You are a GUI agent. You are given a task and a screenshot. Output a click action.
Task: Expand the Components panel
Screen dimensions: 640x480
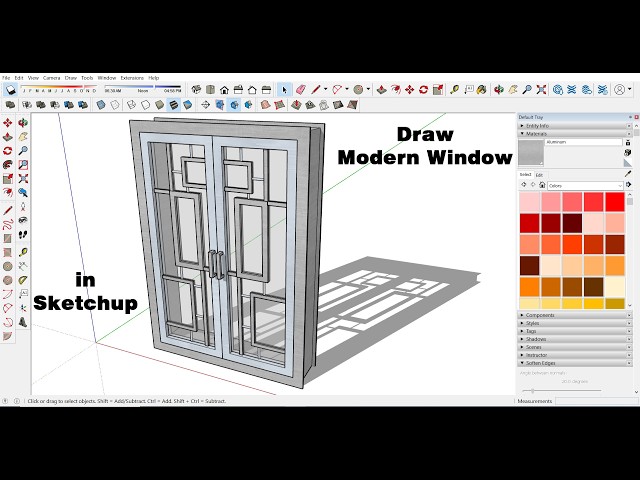[x=575, y=315]
